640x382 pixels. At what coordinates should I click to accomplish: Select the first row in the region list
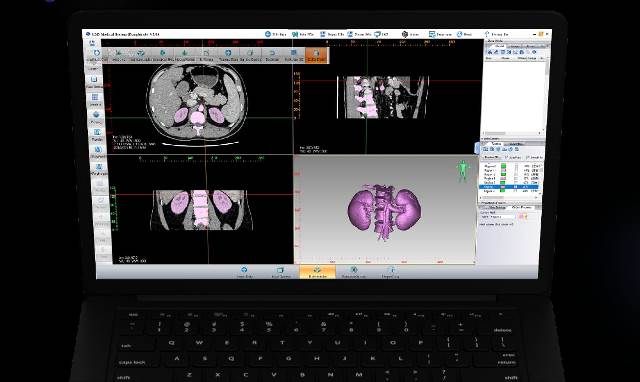(511, 166)
